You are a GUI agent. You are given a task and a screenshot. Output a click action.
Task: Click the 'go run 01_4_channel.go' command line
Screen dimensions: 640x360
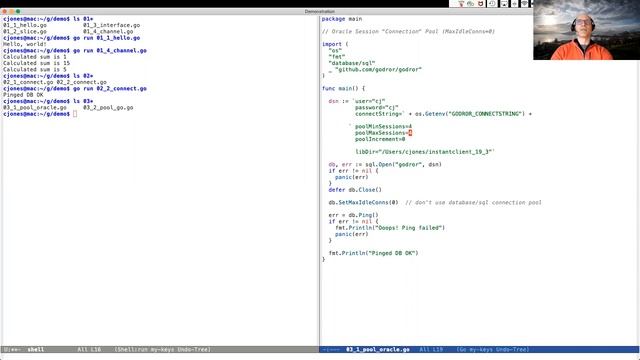(x=110, y=51)
